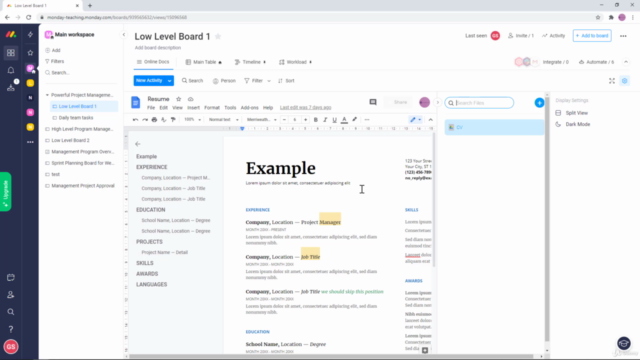Select the CV file

494,127
